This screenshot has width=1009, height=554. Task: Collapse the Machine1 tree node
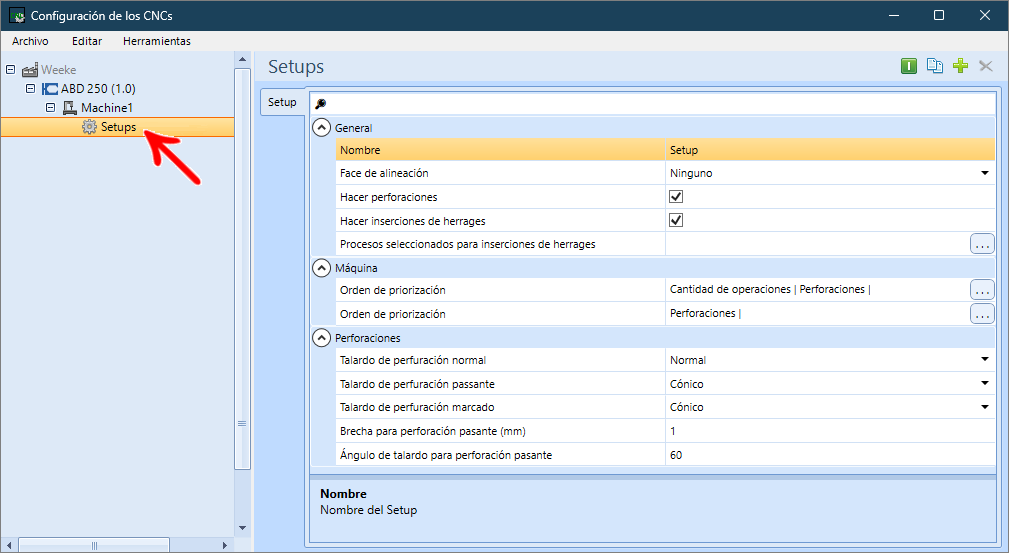point(50,108)
